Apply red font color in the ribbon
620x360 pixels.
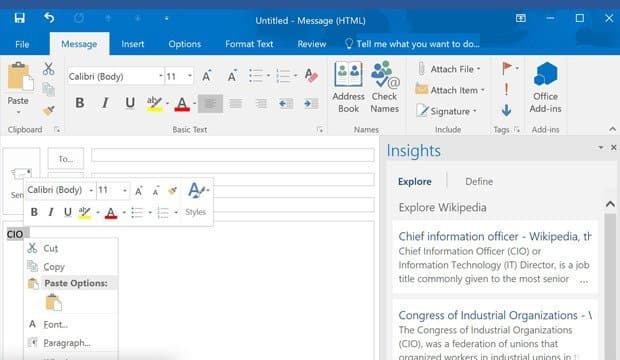click(x=182, y=104)
